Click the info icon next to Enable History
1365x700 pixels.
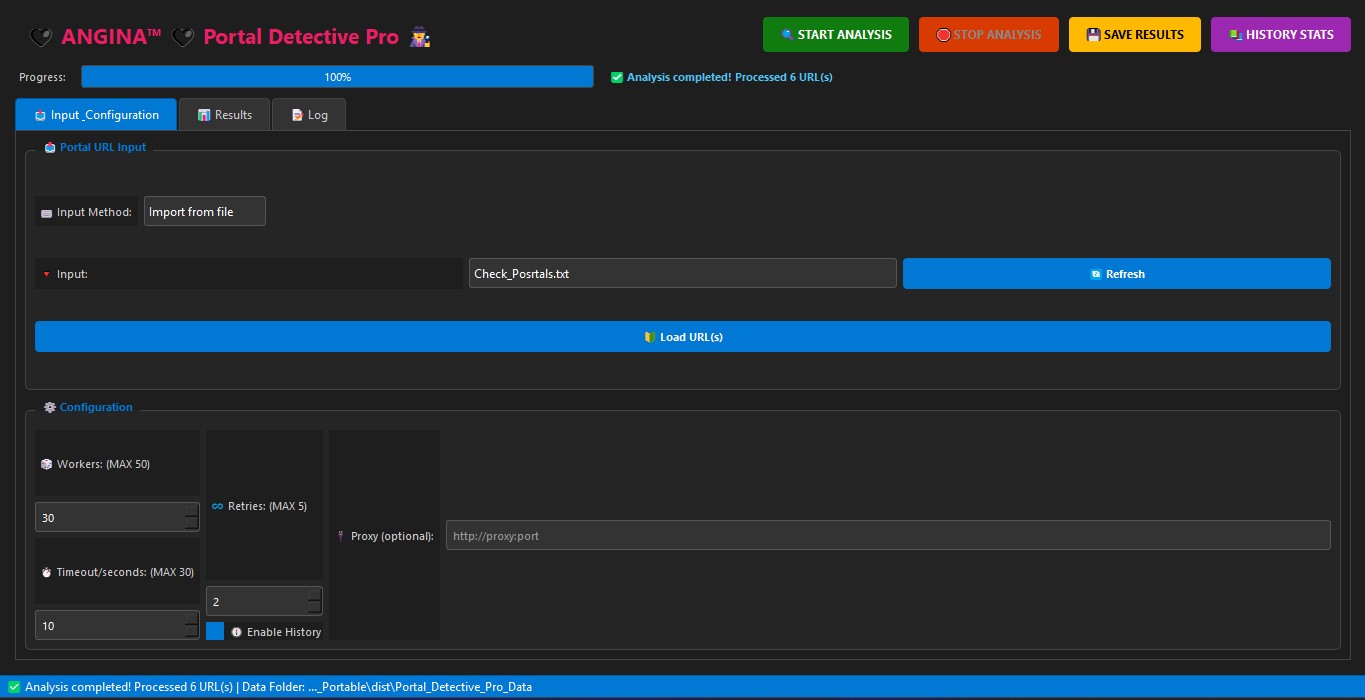click(x=237, y=632)
